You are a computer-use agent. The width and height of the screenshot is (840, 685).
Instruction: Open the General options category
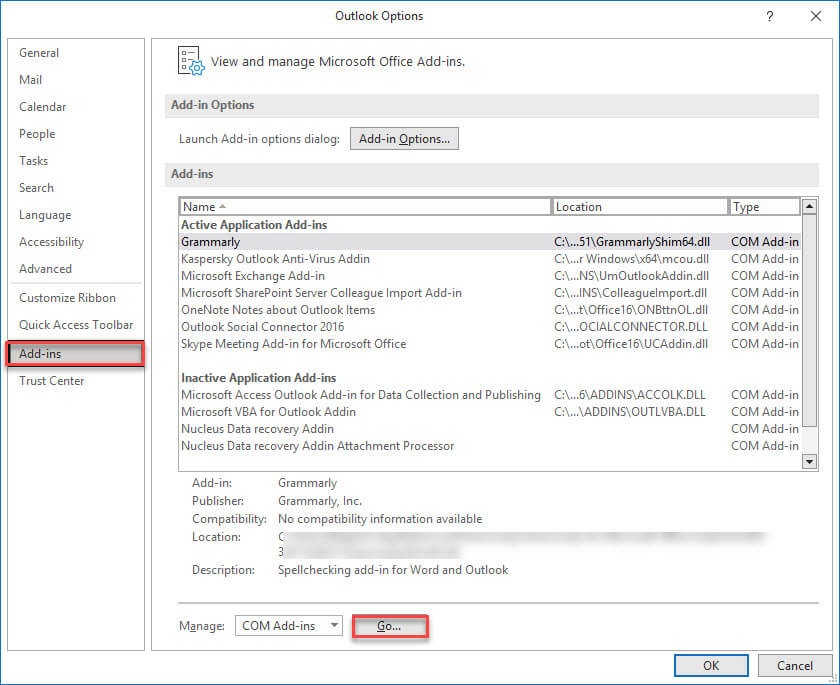click(x=39, y=53)
